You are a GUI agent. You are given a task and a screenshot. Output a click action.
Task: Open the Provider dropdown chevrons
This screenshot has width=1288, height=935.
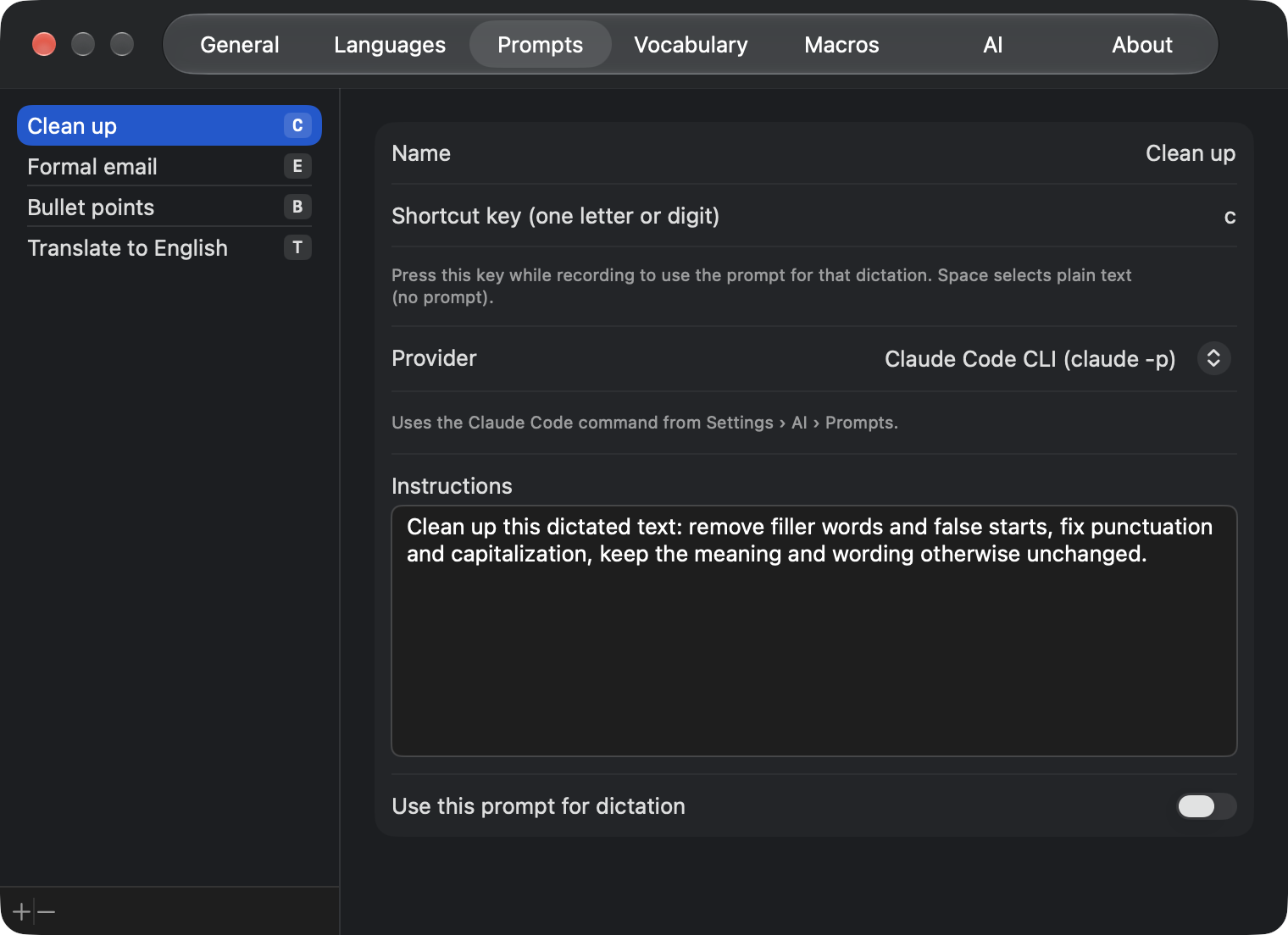[x=1213, y=358]
